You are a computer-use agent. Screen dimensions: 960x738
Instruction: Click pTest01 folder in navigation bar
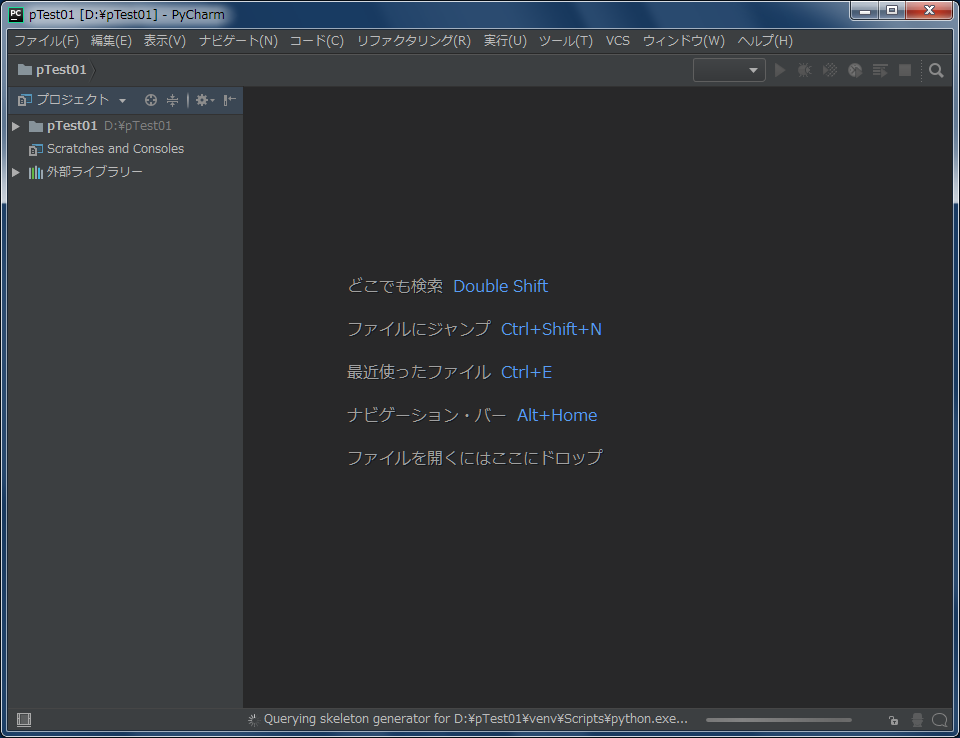(x=53, y=70)
